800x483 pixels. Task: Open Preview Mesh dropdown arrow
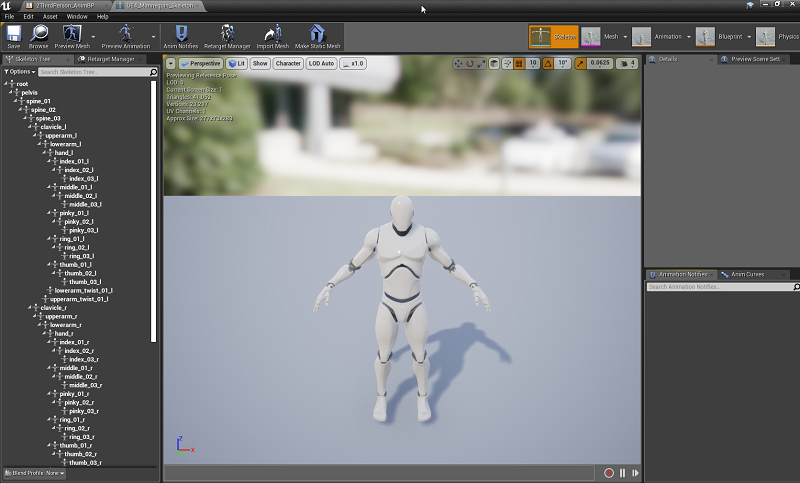tap(93, 37)
